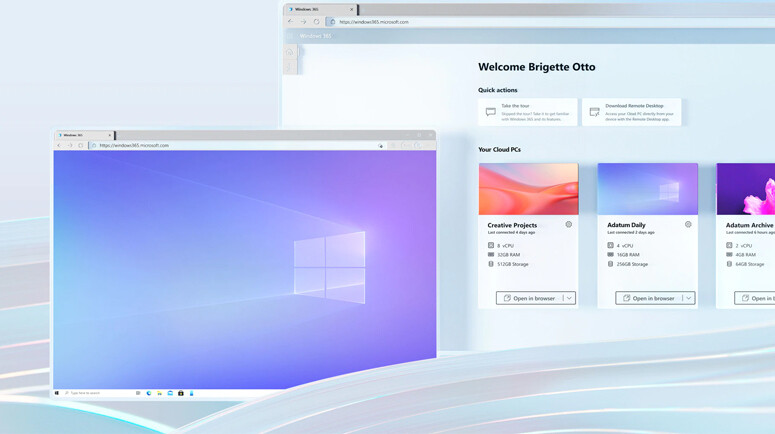Click the second sidebar icon below Home
The image size is (775, 434).
pyautogui.click(x=290, y=67)
